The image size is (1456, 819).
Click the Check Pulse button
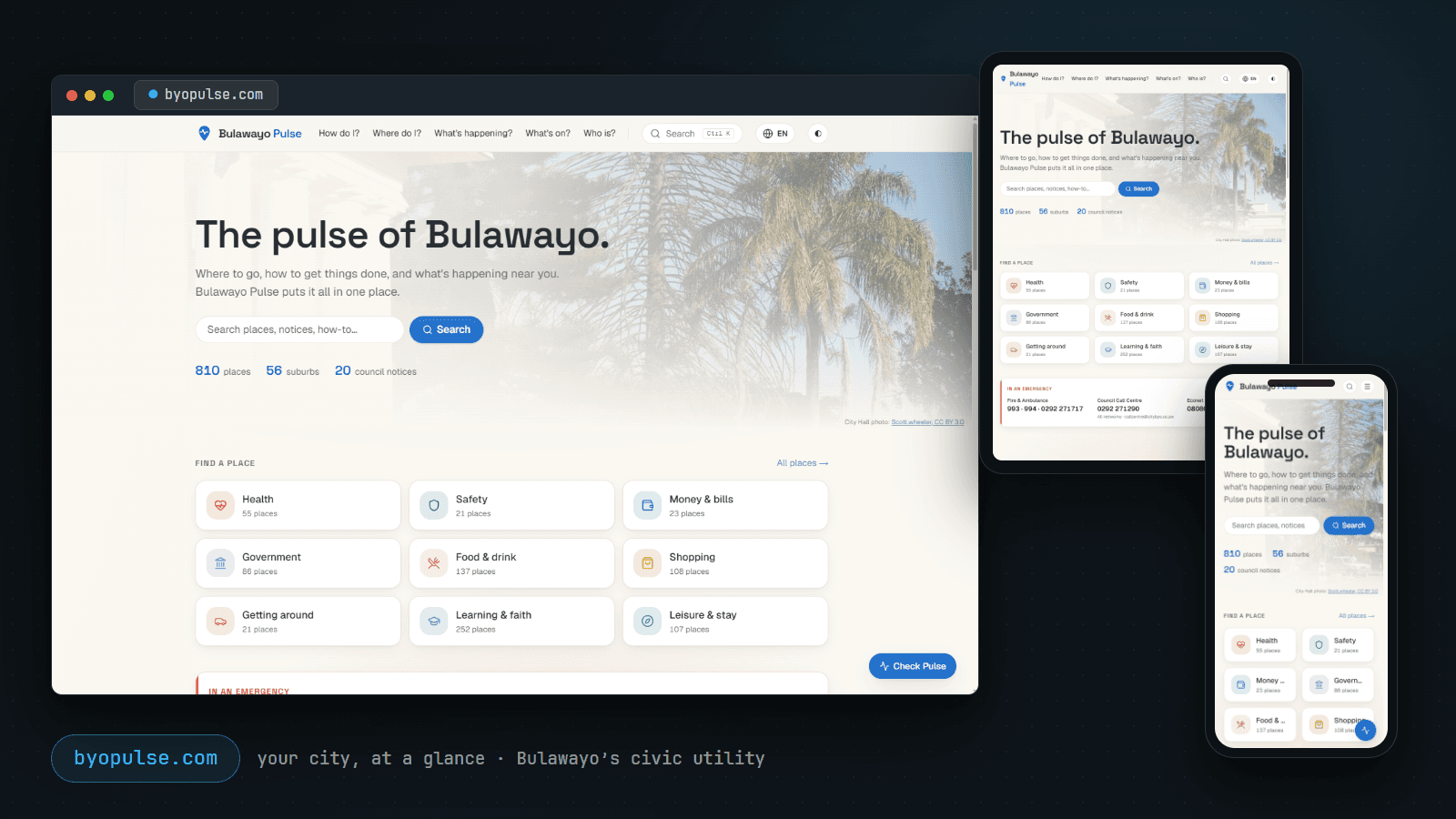912,666
